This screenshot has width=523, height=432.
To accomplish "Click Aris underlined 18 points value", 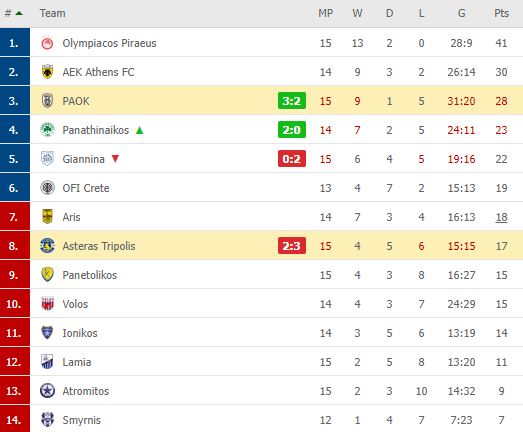I will tap(501, 217).
